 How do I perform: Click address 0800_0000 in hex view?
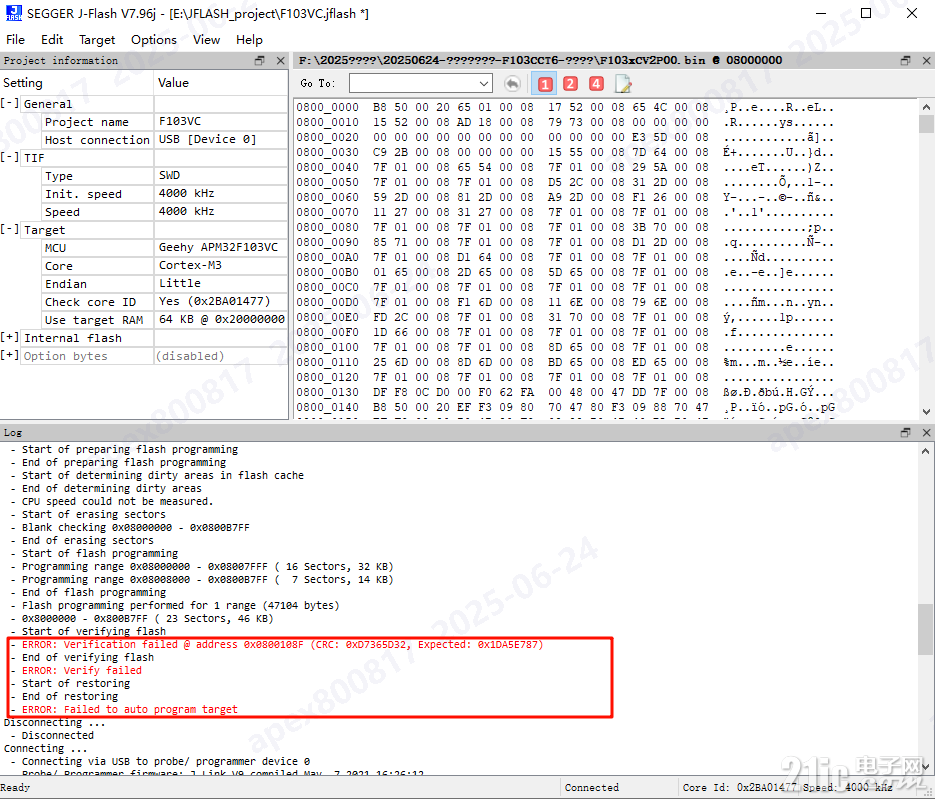[327, 107]
